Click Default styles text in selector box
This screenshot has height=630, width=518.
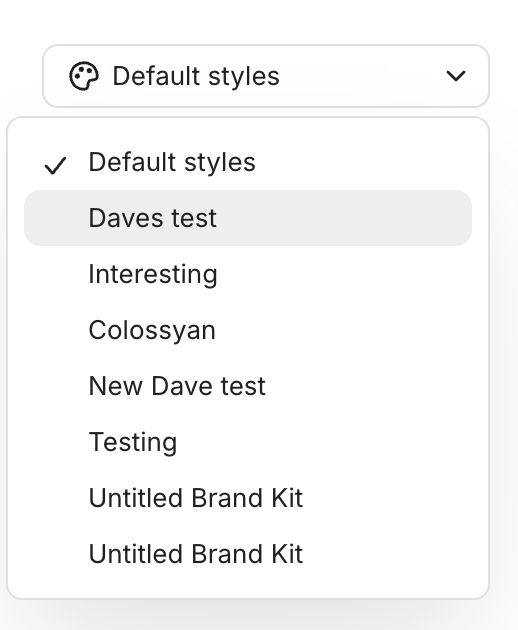click(x=196, y=76)
